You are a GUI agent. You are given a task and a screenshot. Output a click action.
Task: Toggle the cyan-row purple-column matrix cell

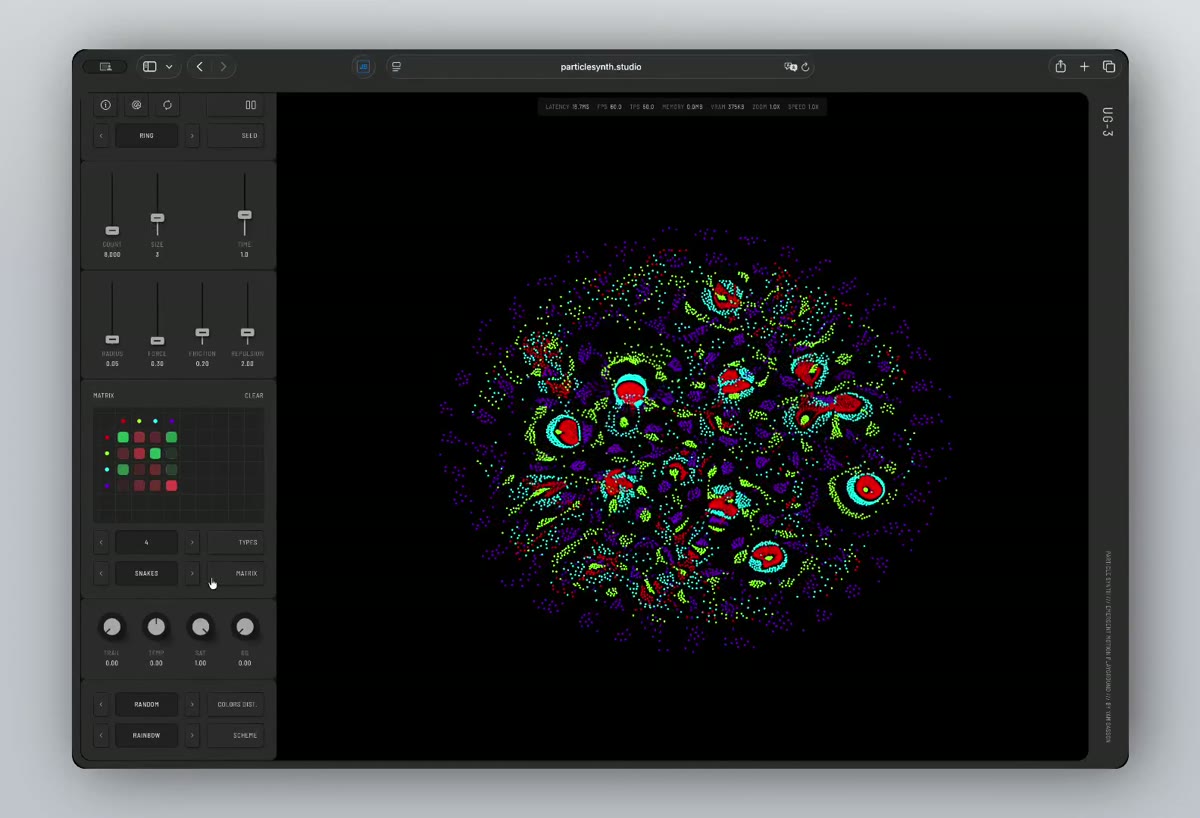coord(171,469)
